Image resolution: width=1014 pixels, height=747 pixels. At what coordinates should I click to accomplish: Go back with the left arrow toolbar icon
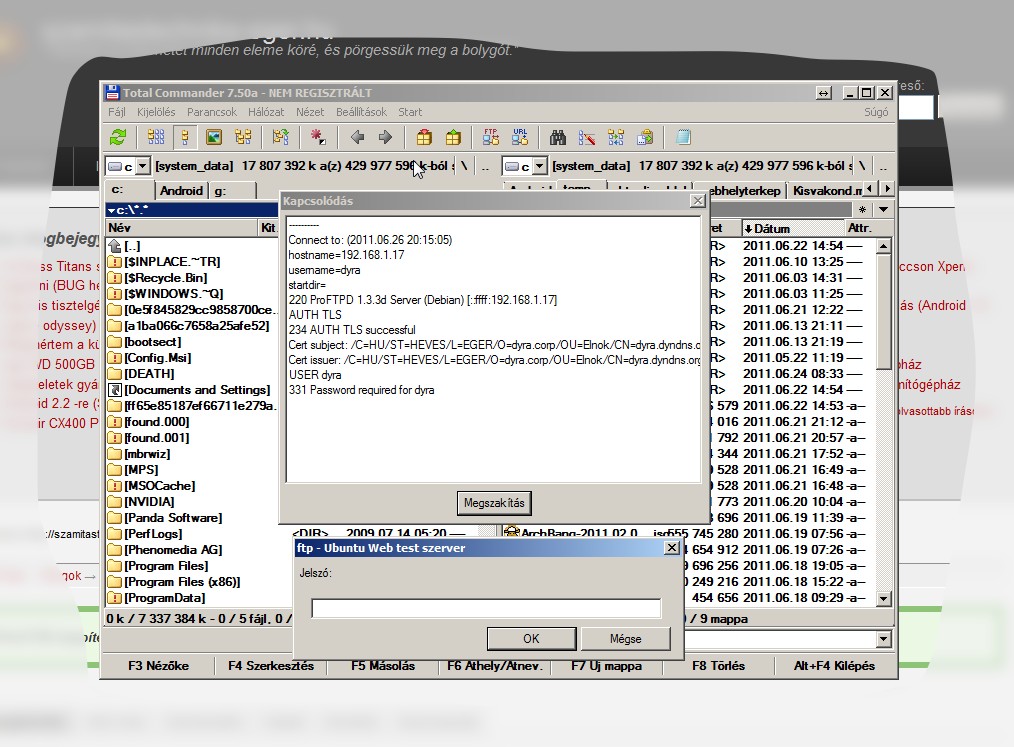[357, 137]
